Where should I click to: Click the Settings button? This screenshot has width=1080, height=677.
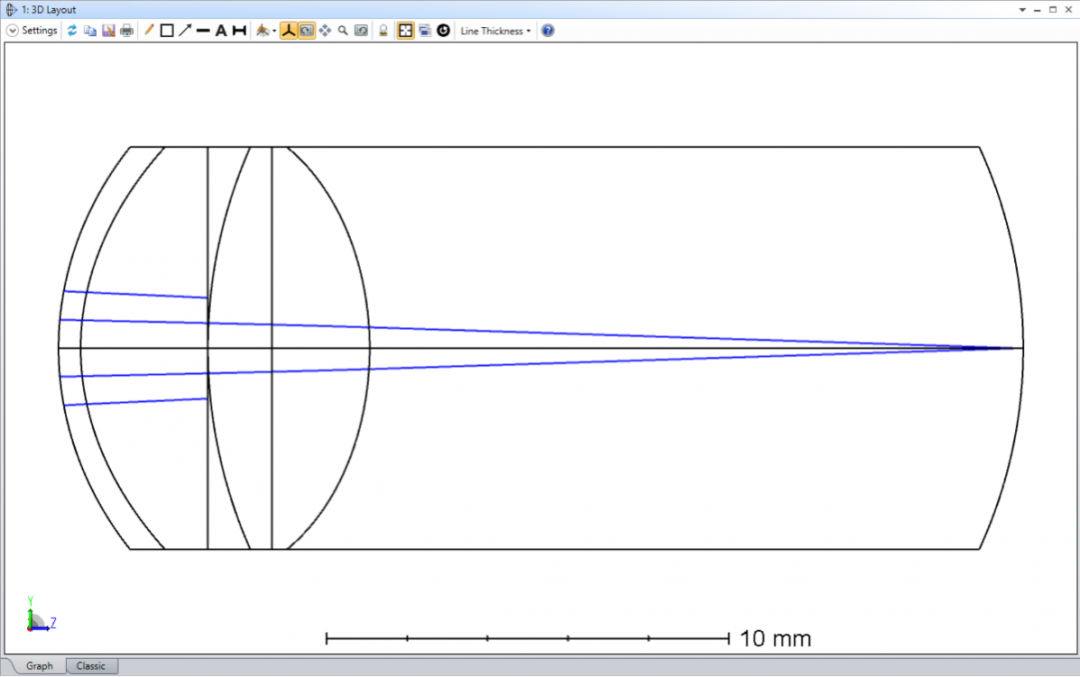38,30
